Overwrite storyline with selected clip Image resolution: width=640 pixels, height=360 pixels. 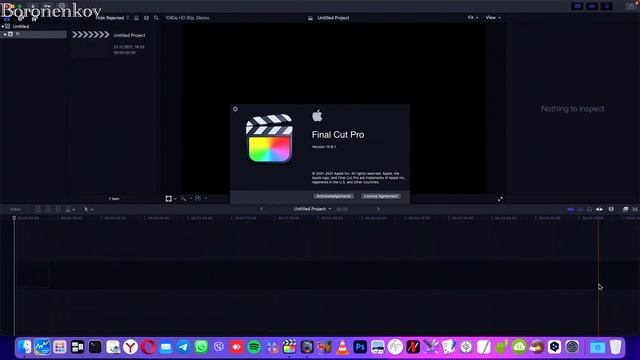point(68,209)
